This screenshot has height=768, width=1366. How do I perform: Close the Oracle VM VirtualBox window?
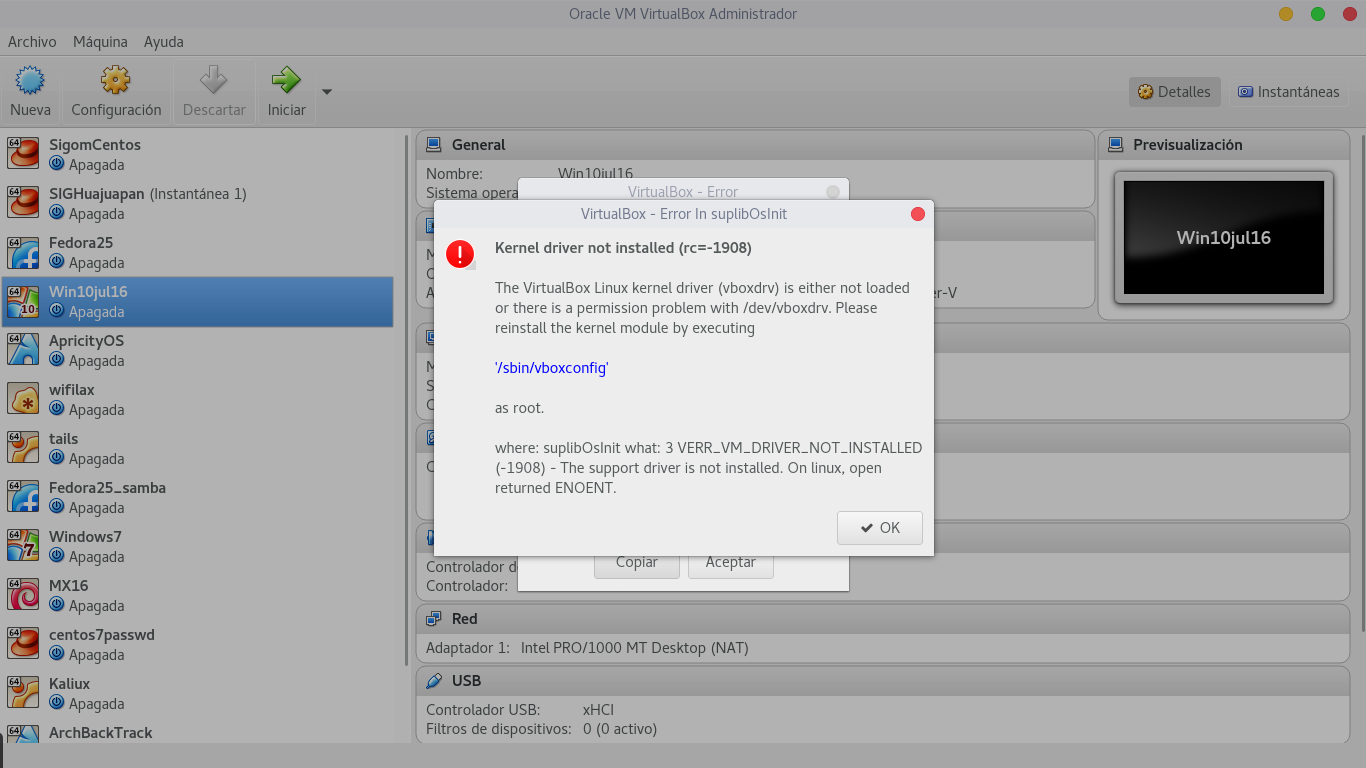(x=1349, y=14)
